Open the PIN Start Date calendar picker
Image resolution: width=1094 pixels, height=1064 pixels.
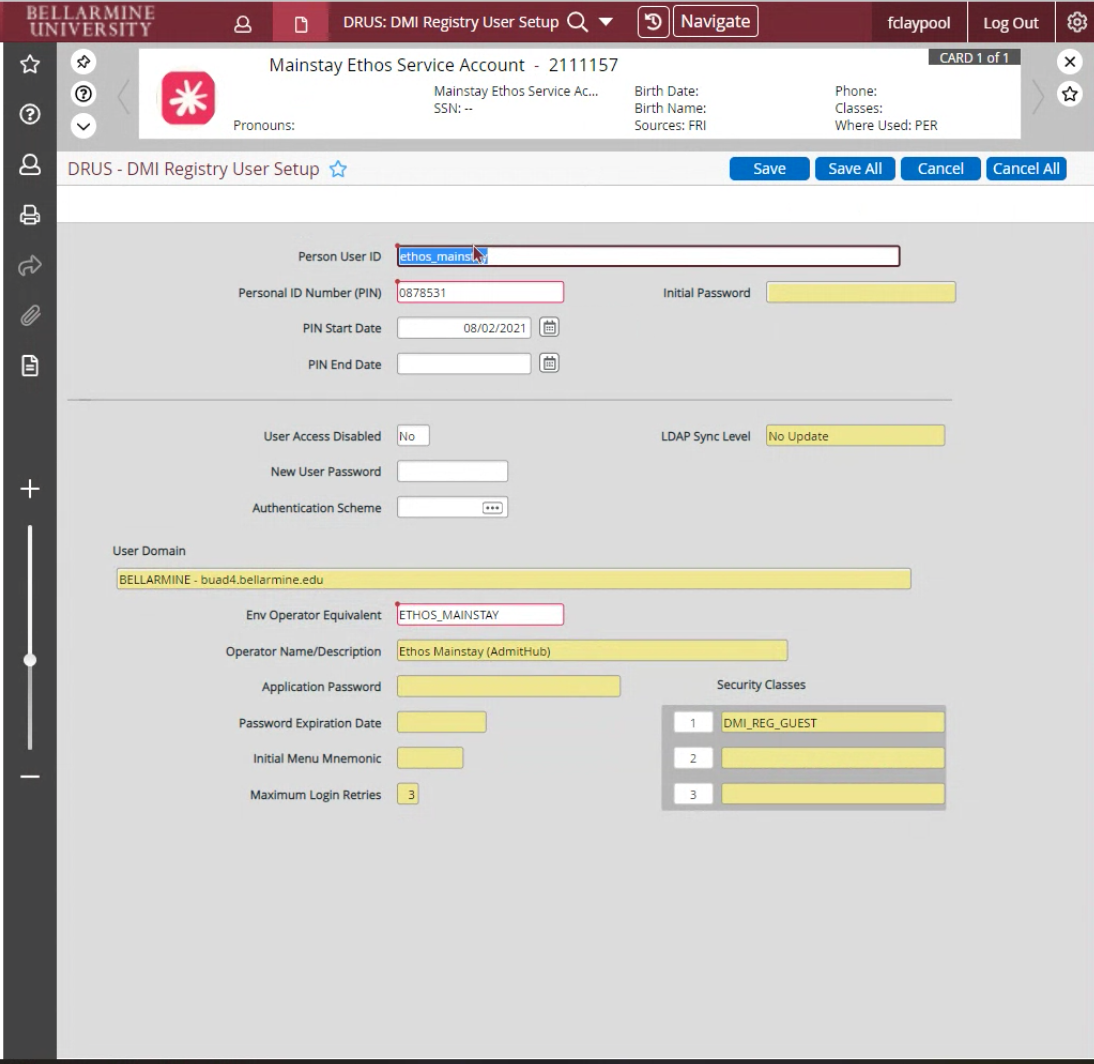549,327
